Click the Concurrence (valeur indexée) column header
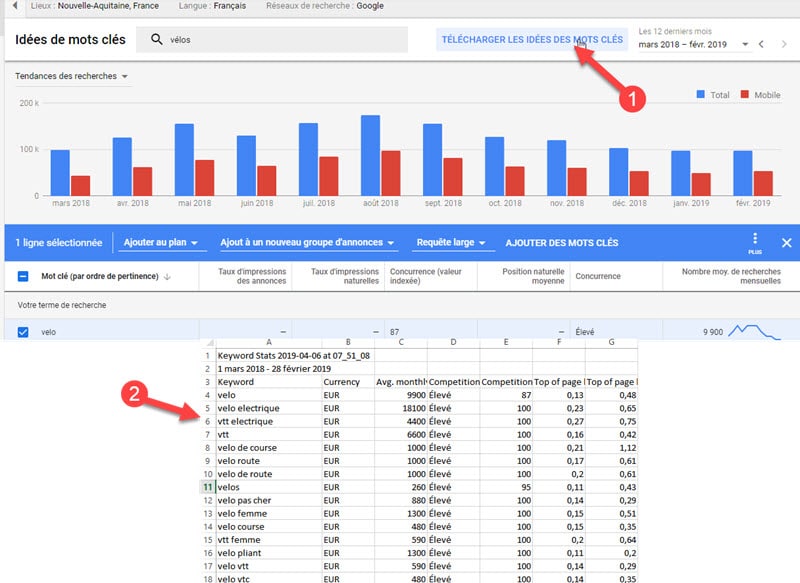This screenshot has height=583, width=800. pos(429,277)
